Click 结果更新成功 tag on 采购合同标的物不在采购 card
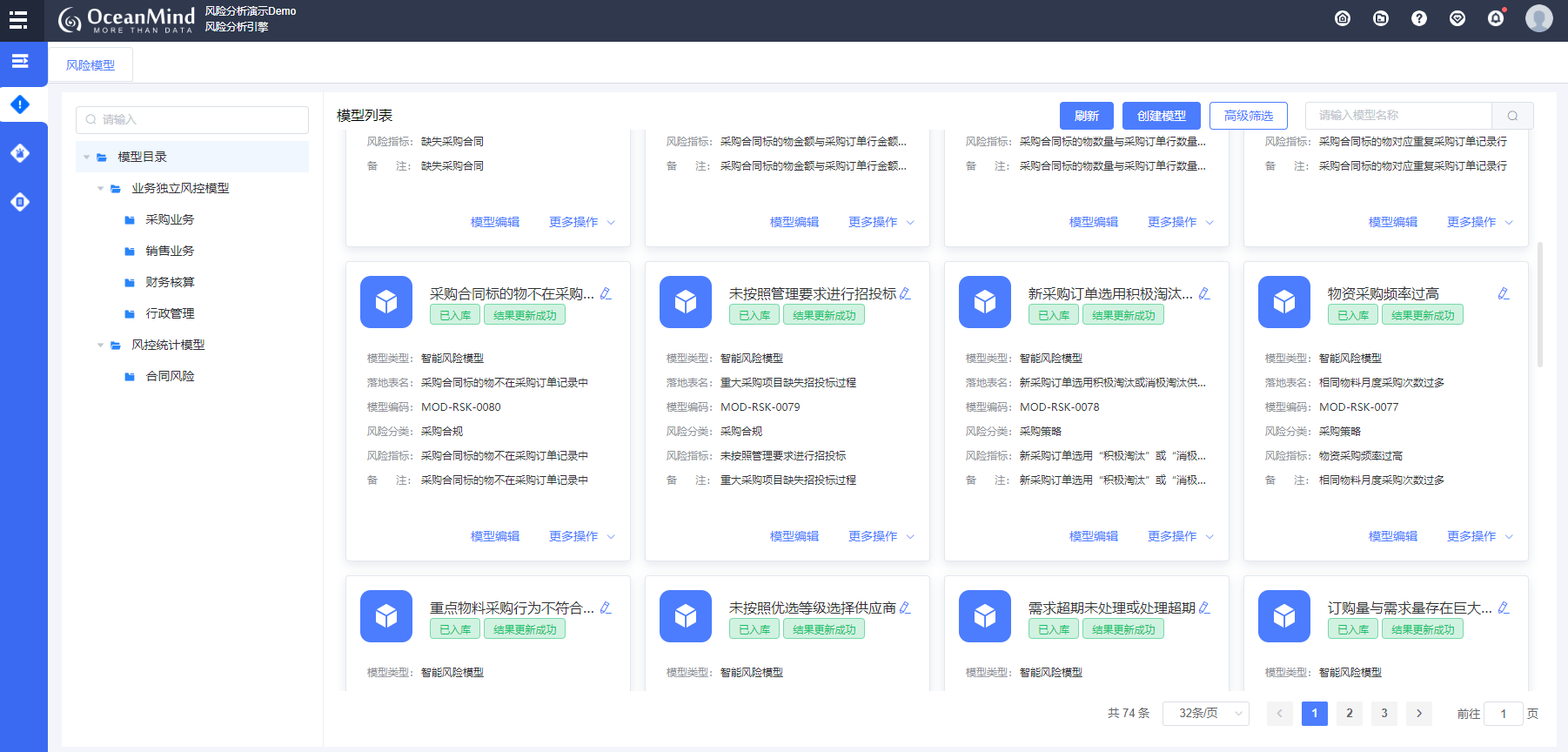Image resolution: width=1568 pixels, height=752 pixels. (x=525, y=316)
